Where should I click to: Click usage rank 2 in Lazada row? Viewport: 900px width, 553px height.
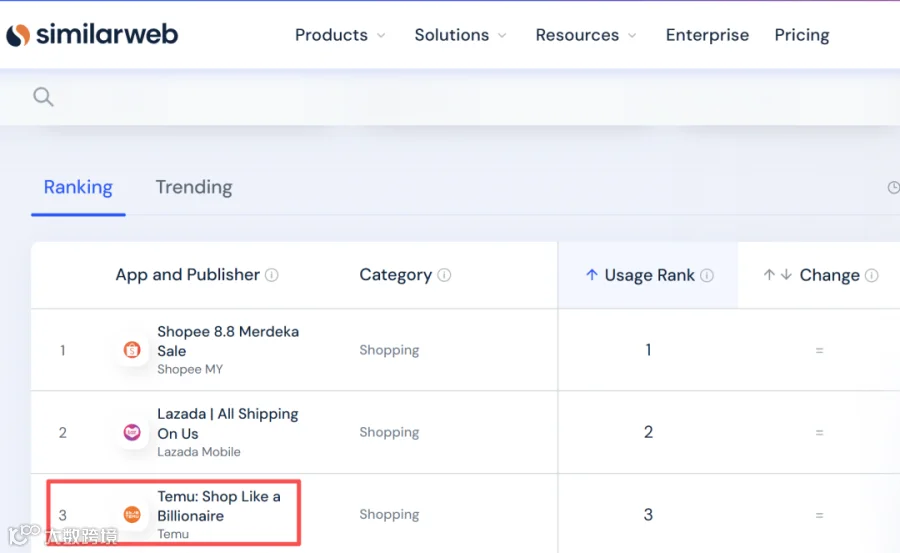[x=648, y=432]
